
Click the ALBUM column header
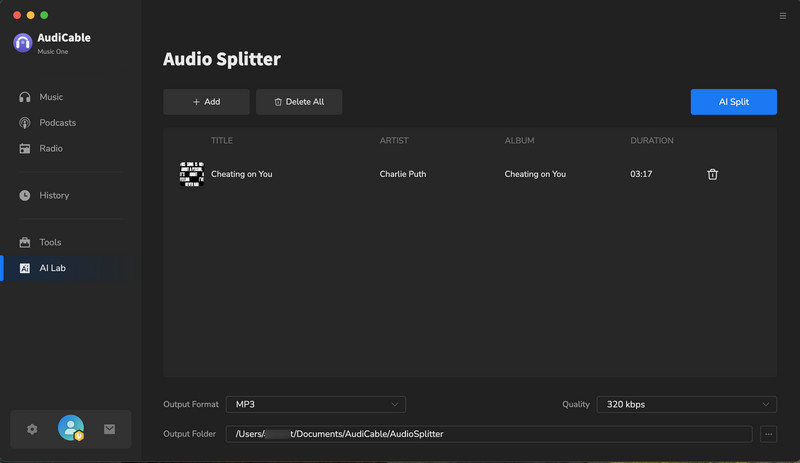pyautogui.click(x=519, y=140)
